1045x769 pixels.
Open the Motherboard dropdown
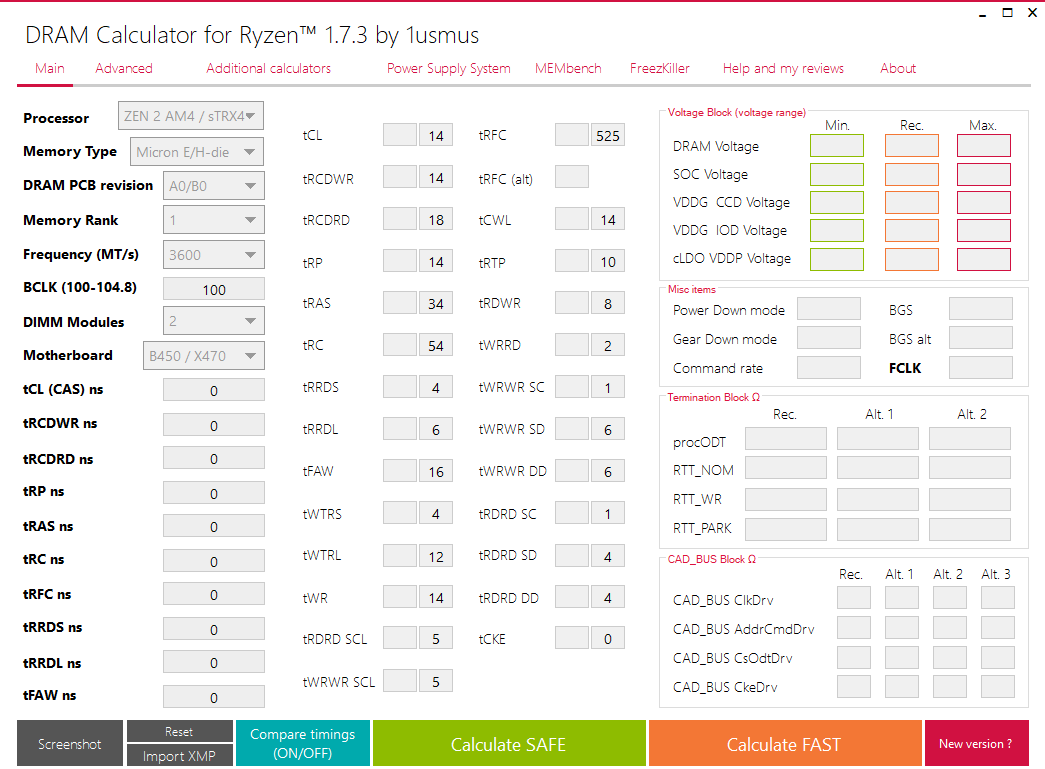(x=203, y=356)
